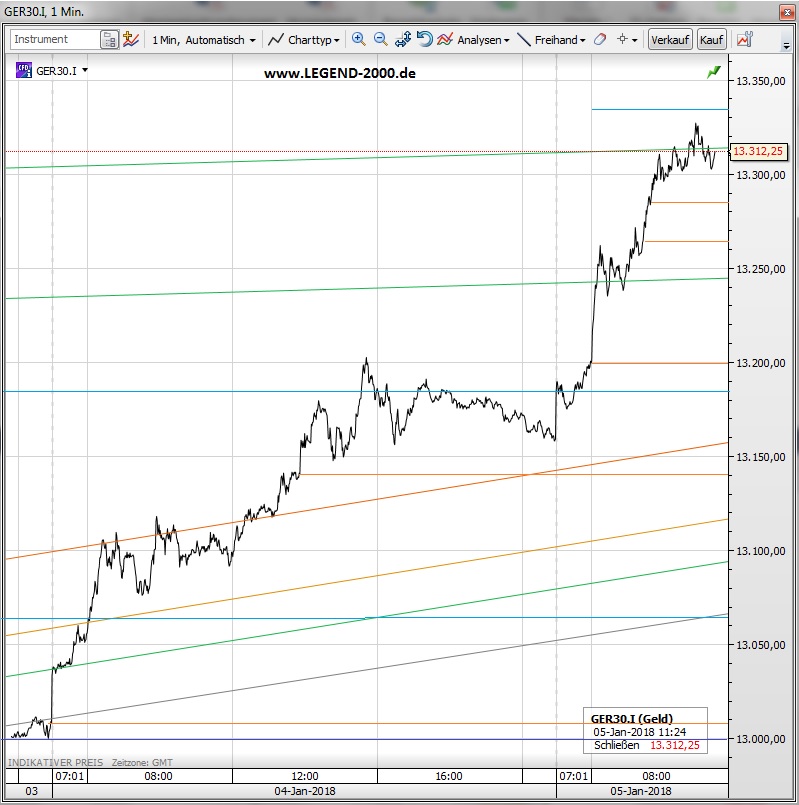Click the indicator icon beside Analysen
Image resolution: width=799 pixels, height=805 pixels.
445,40
